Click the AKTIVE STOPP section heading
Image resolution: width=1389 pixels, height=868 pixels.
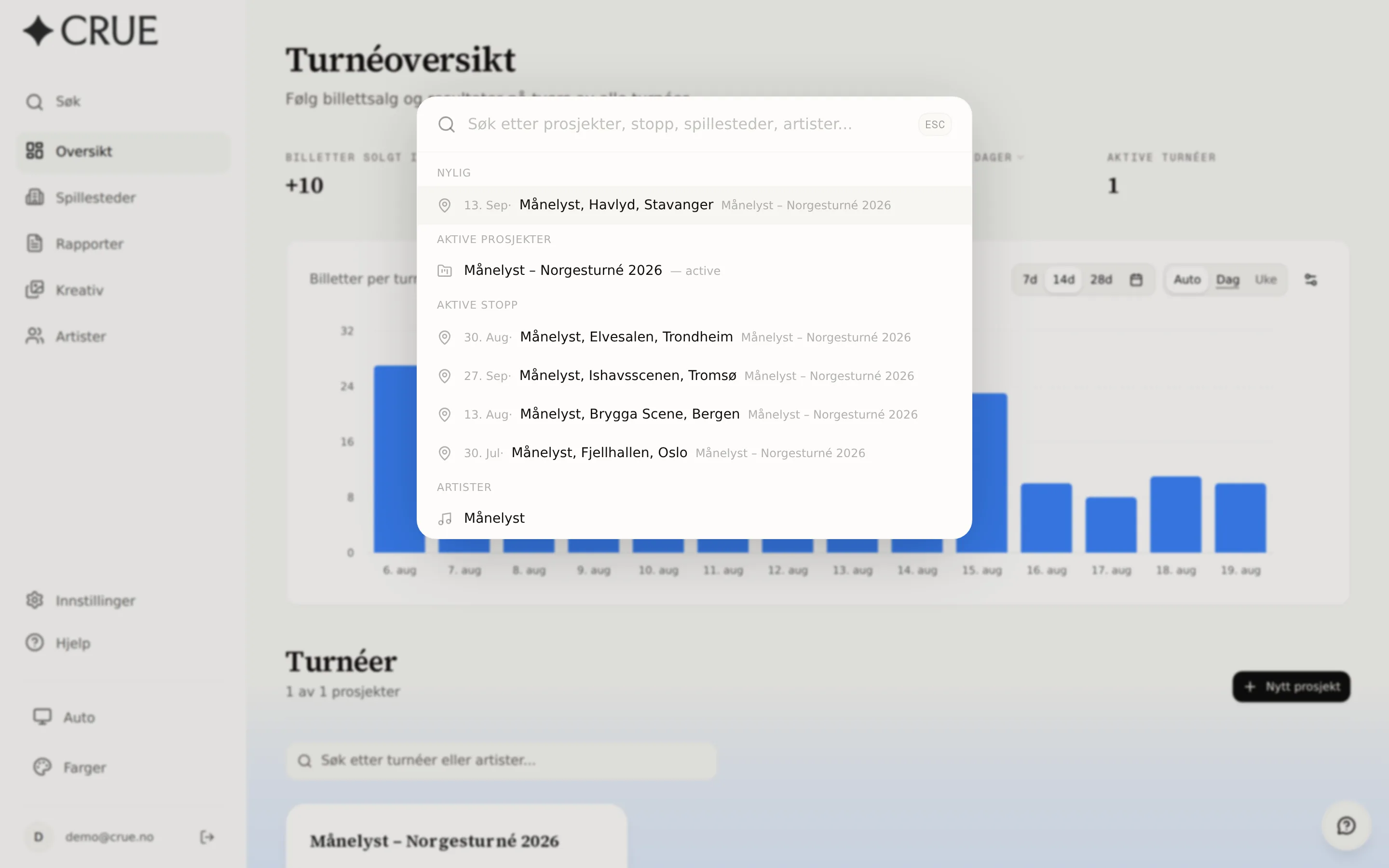(x=477, y=305)
